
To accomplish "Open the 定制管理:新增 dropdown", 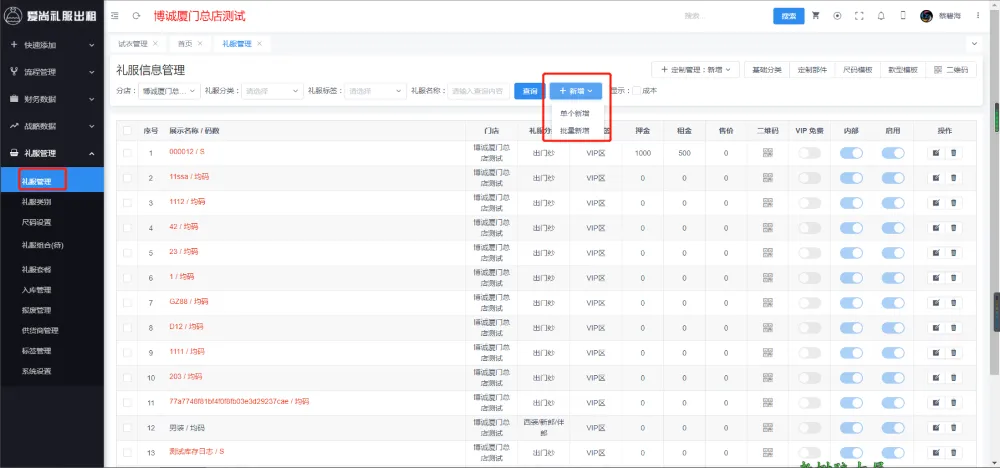I will click(696, 70).
